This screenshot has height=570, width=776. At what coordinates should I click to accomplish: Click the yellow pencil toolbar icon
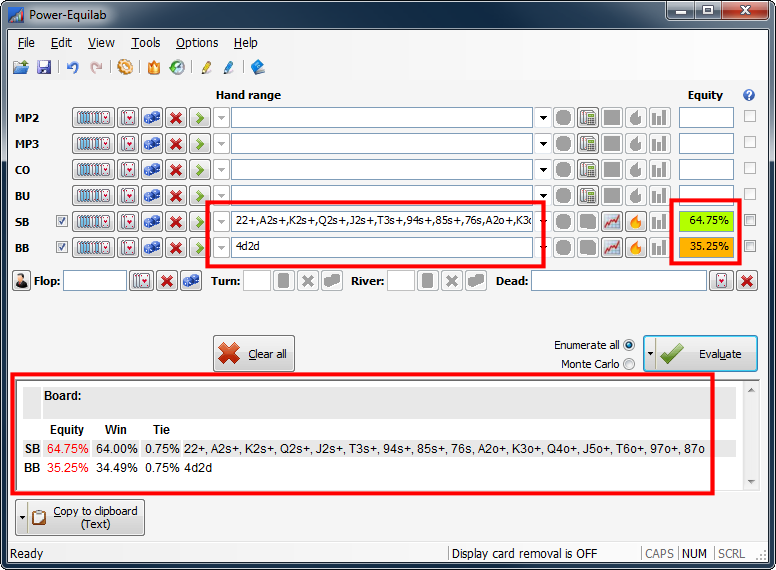pos(206,67)
